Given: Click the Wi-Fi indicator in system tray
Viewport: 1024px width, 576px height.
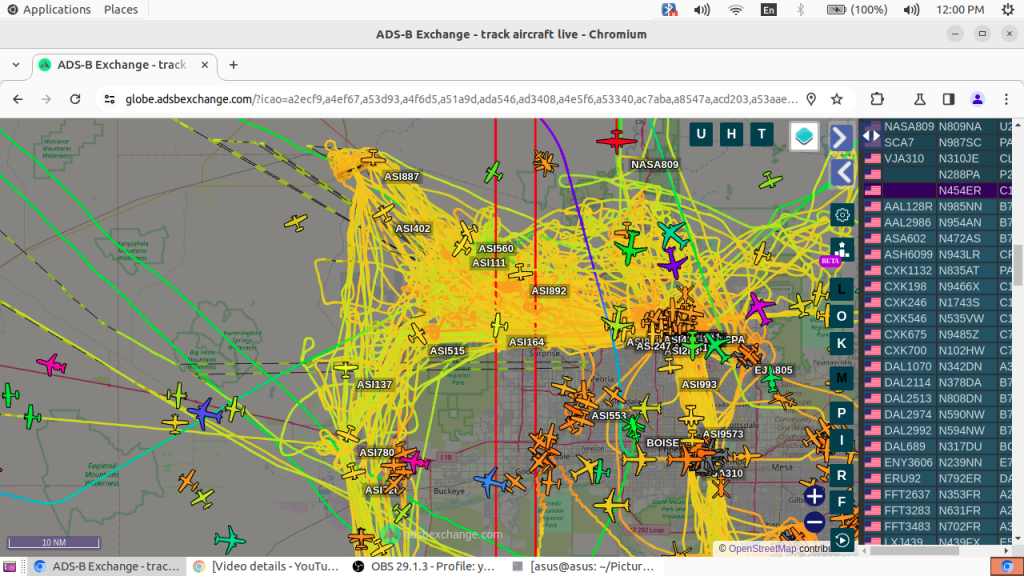Looking at the screenshot, I should click(x=735, y=10).
